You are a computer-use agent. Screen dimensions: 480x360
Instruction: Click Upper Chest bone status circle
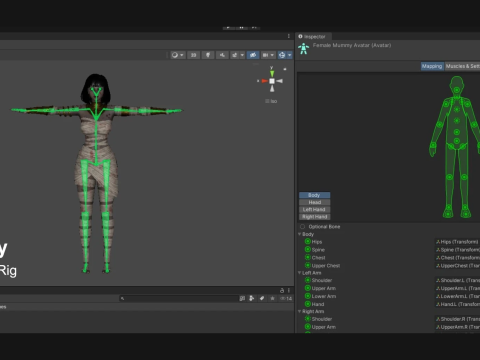(308, 265)
